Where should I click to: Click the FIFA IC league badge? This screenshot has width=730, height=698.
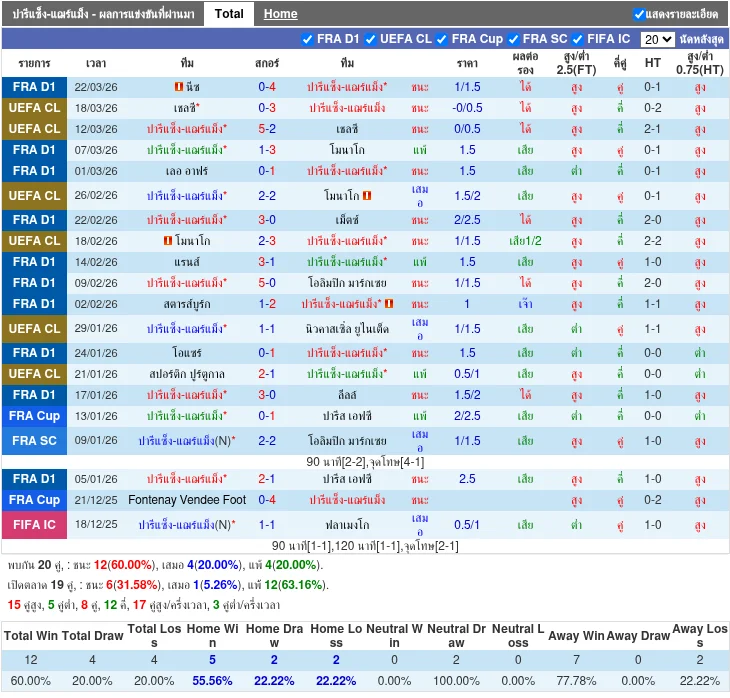pos(35,525)
